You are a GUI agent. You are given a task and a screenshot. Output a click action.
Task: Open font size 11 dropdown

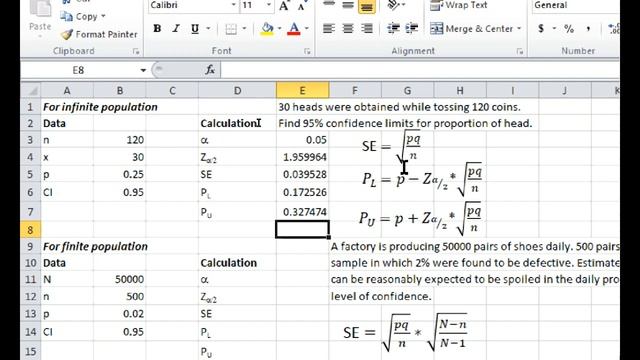[269, 5]
